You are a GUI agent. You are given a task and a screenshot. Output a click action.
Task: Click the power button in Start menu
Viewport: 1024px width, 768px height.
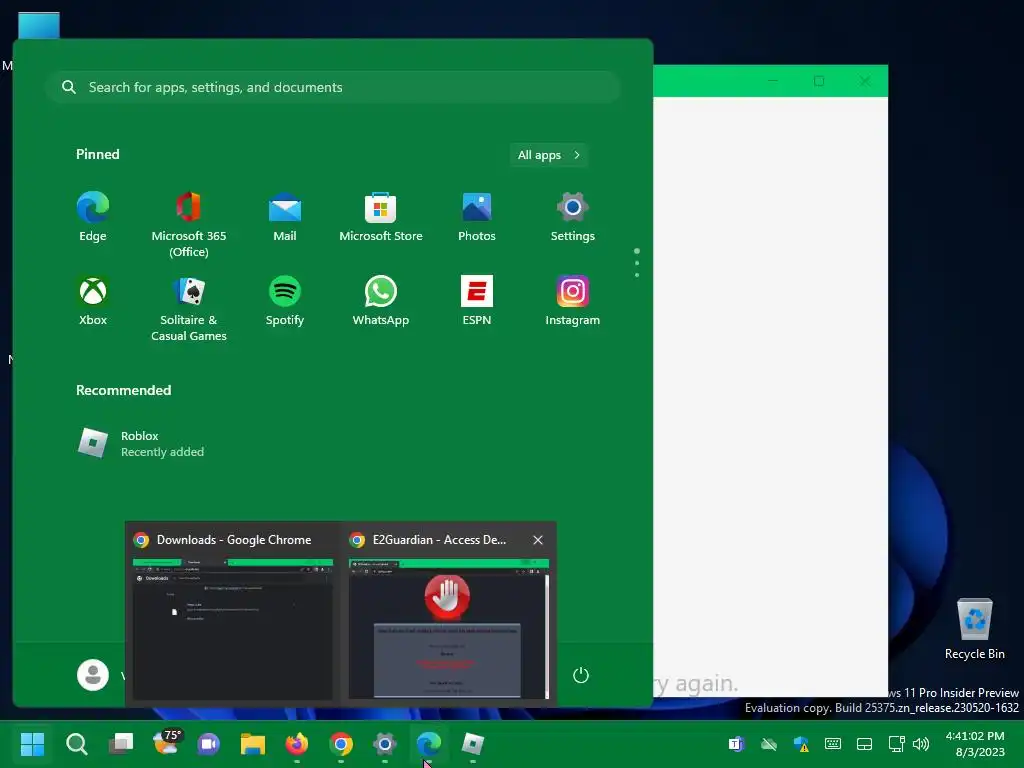click(x=581, y=675)
